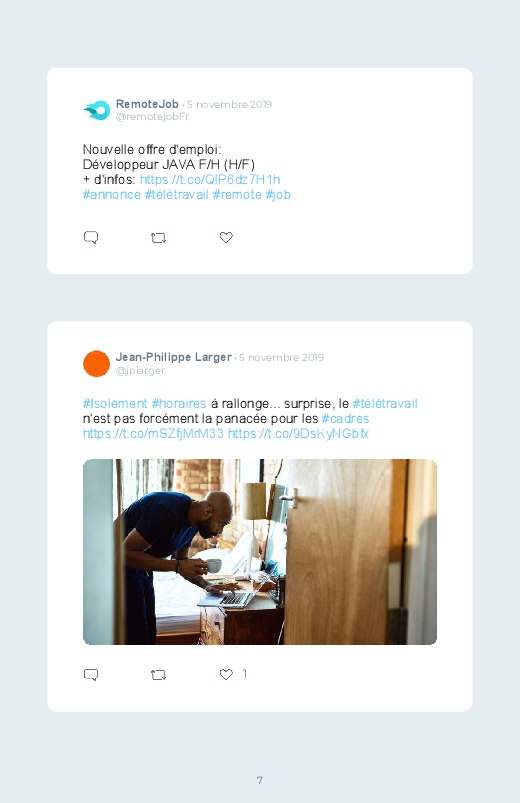520x803 pixels.
Task: Click the heart icon on Jean-Philippe's tweet
Action: (x=226, y=674)
